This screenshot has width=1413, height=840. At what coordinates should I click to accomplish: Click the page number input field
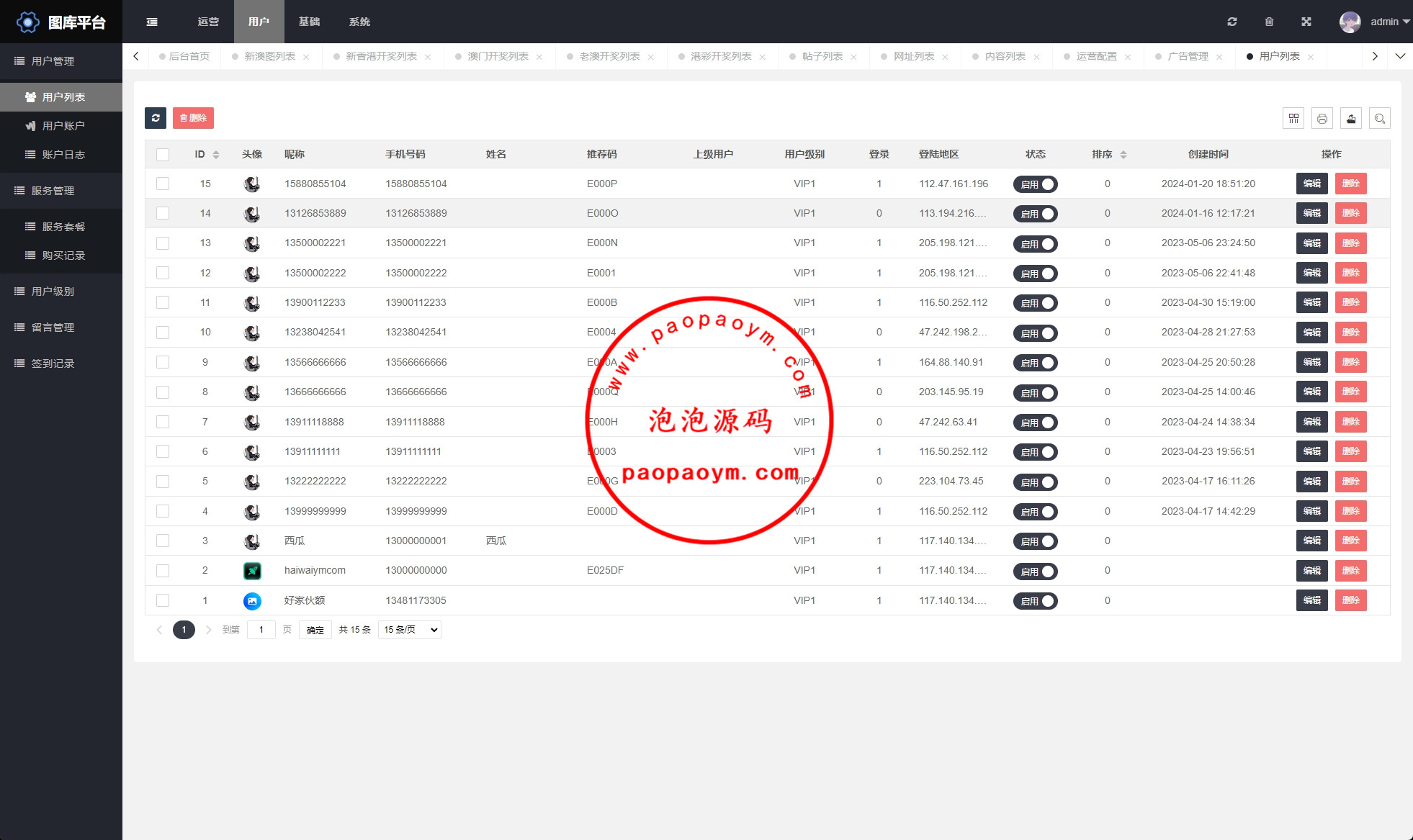[x=261, y=630]
